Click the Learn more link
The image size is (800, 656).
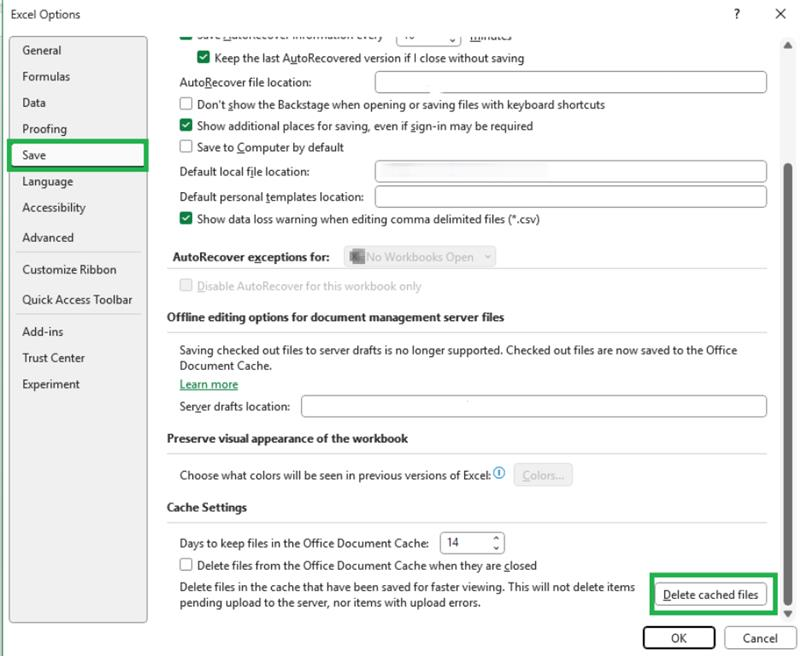209,384
